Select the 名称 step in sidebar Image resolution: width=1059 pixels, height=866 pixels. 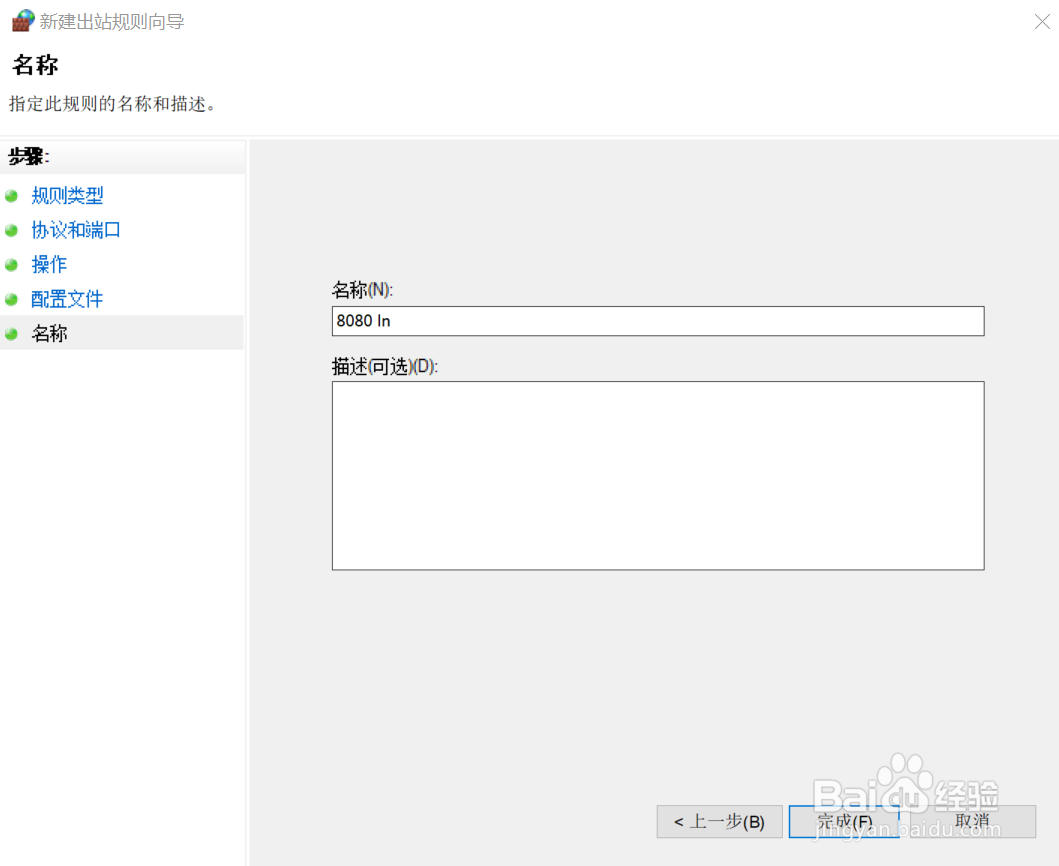(x=49, y=333)
